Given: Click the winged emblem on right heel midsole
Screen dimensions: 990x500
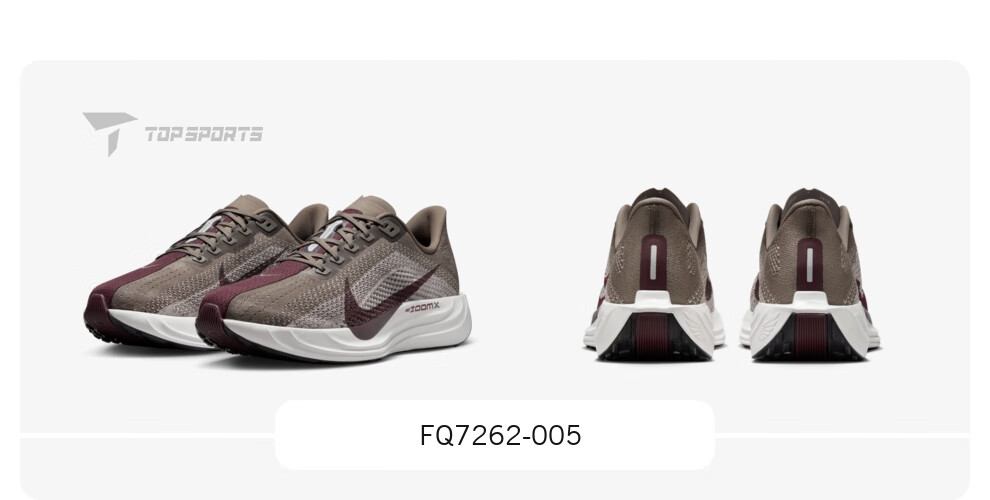Looking at the screenshot, I should pos(768,327).
